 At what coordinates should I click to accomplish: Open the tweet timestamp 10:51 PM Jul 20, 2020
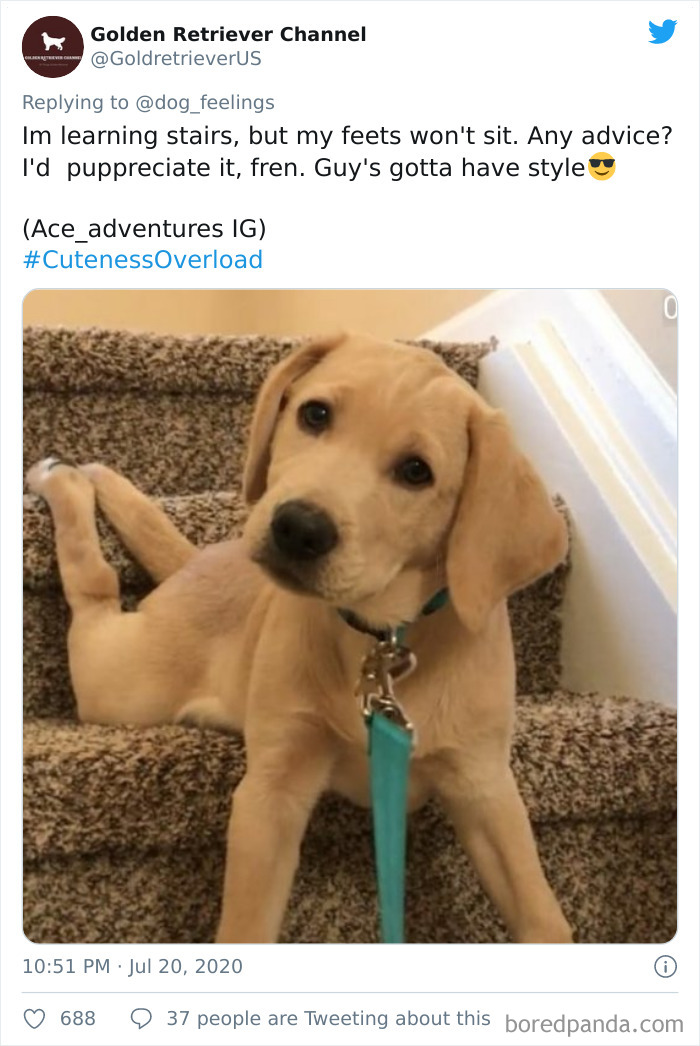130,966
